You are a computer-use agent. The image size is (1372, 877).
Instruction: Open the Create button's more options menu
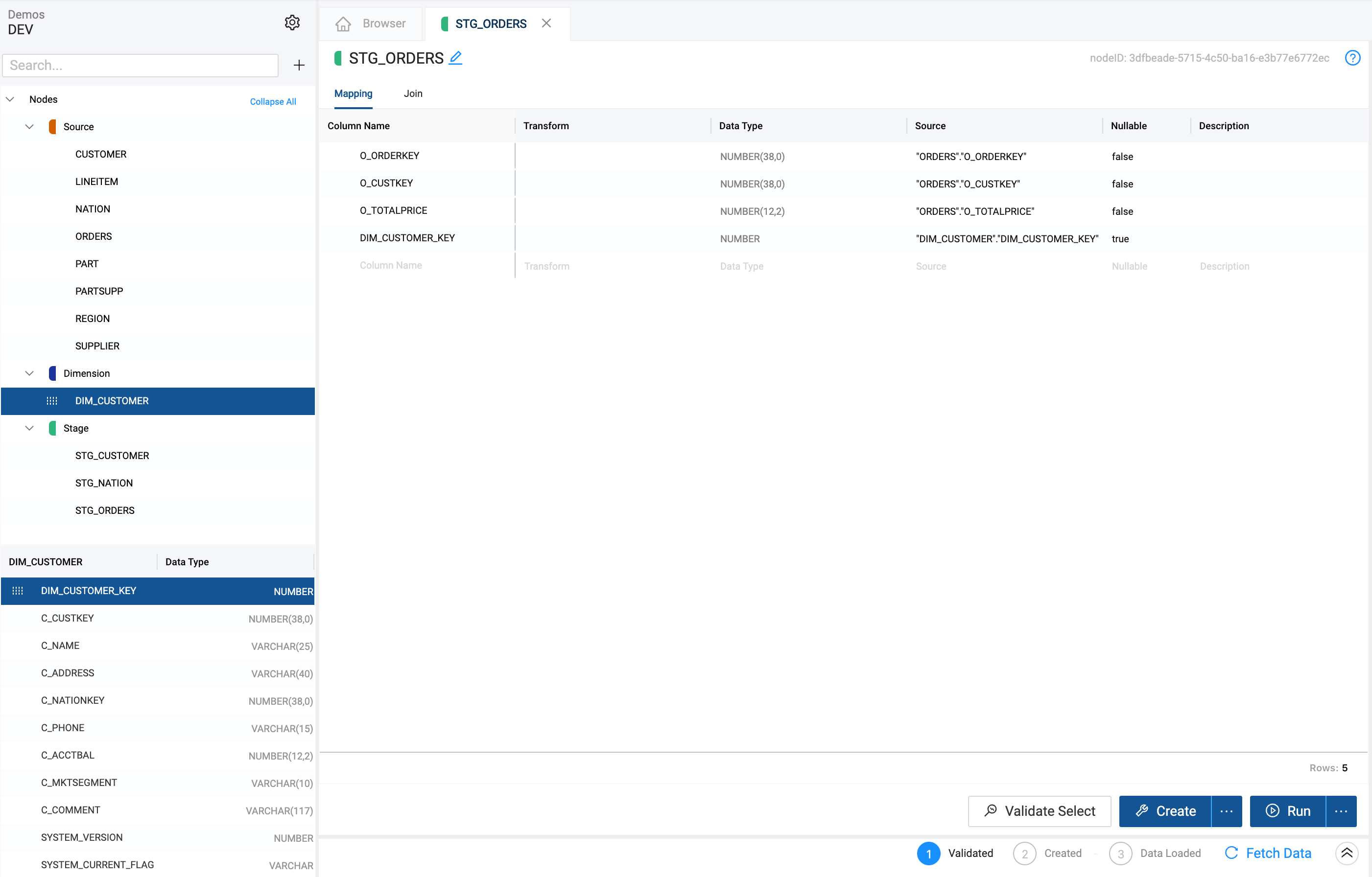(1227, 811)
